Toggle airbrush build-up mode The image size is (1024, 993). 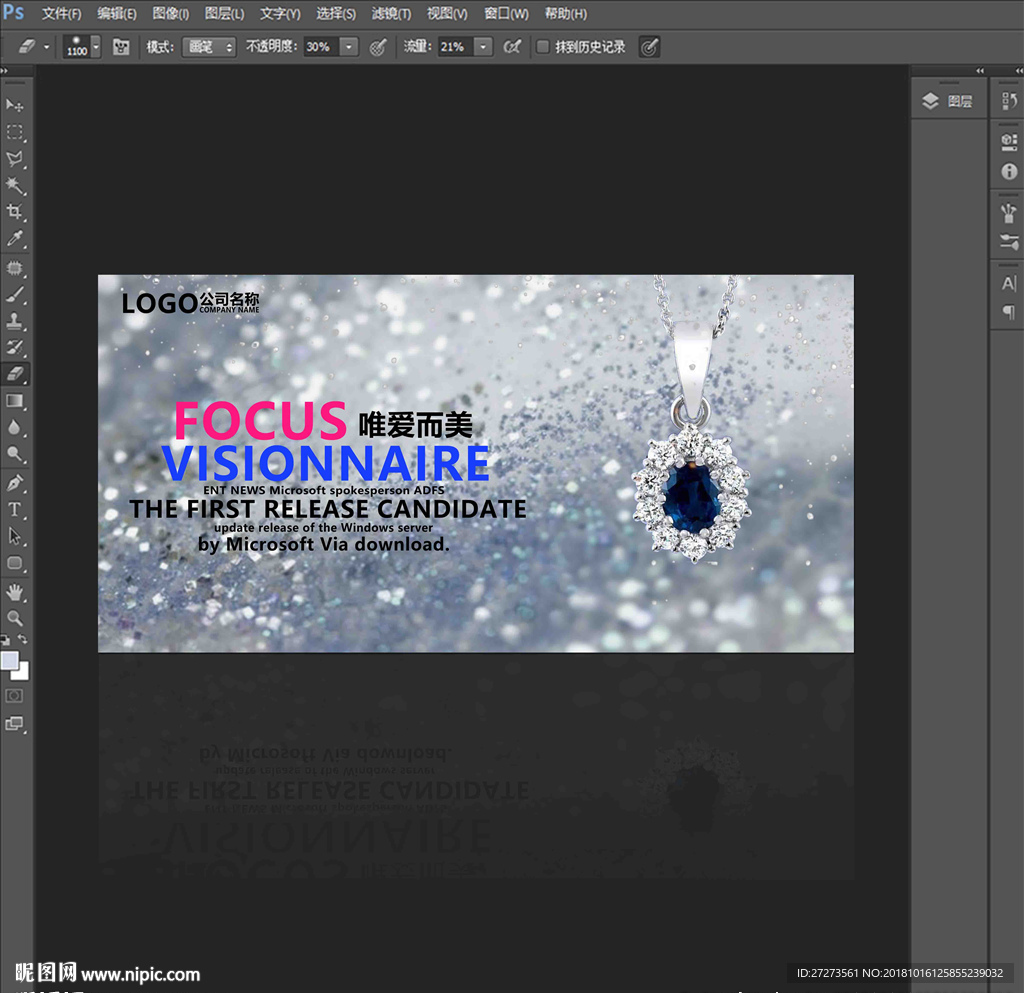pos(512,47)
